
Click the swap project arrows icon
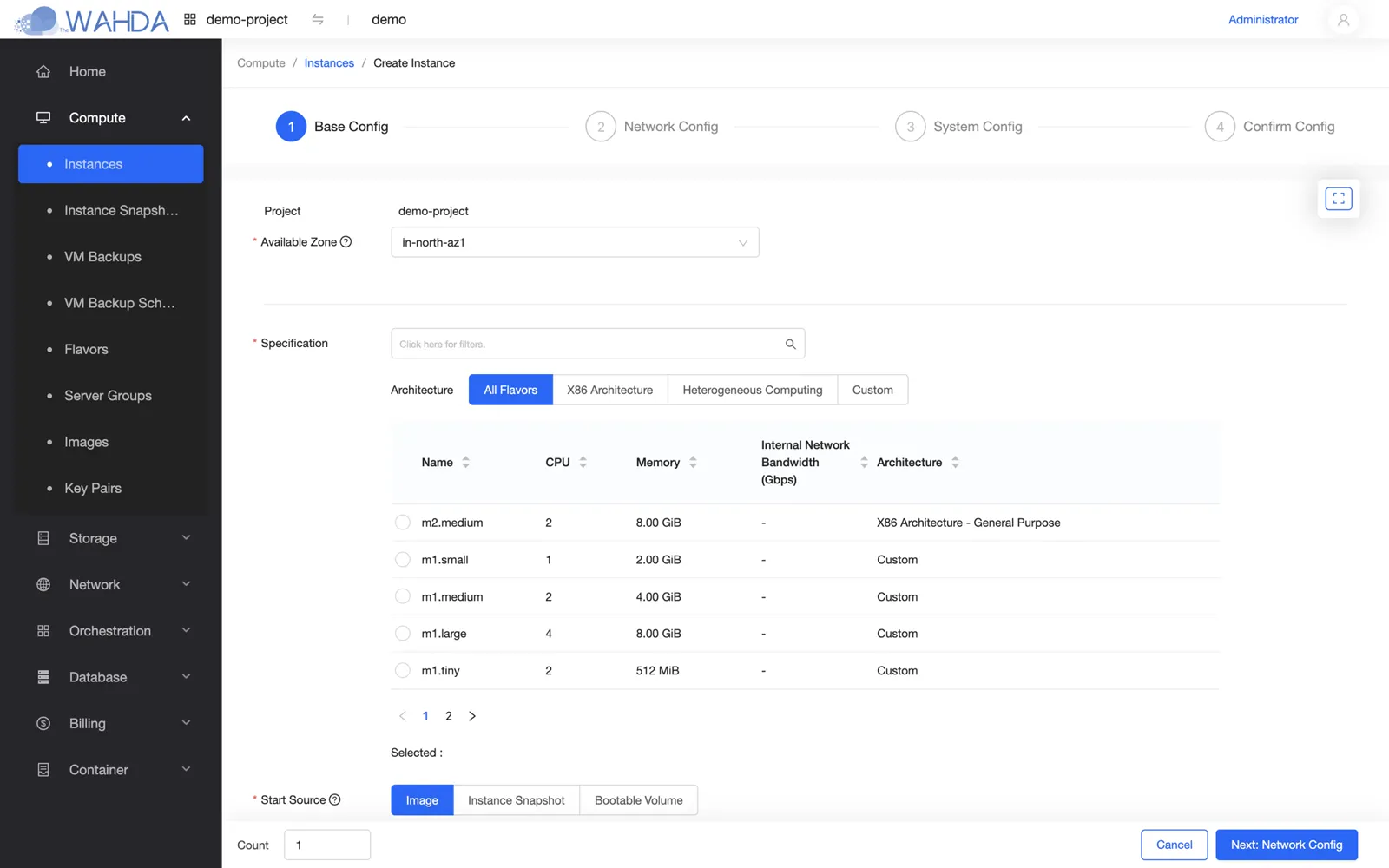(318, 19)
